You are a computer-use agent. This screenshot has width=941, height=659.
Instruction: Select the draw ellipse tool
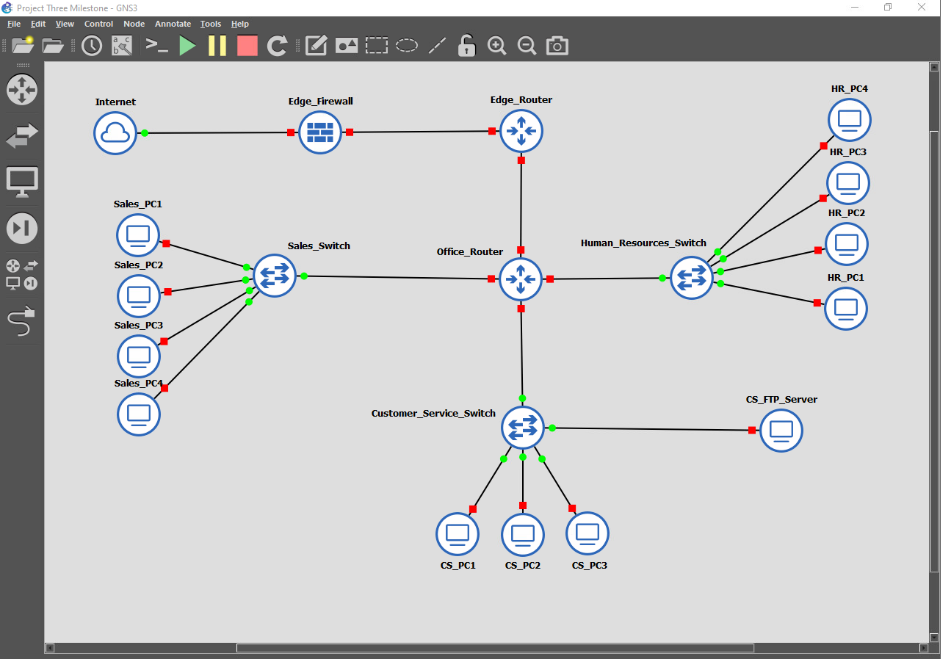(x=406, y=45)
